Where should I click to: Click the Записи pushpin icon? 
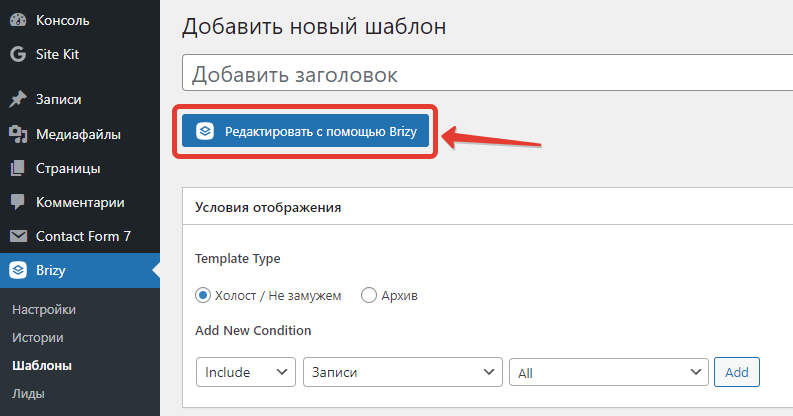tap(18, 99)
